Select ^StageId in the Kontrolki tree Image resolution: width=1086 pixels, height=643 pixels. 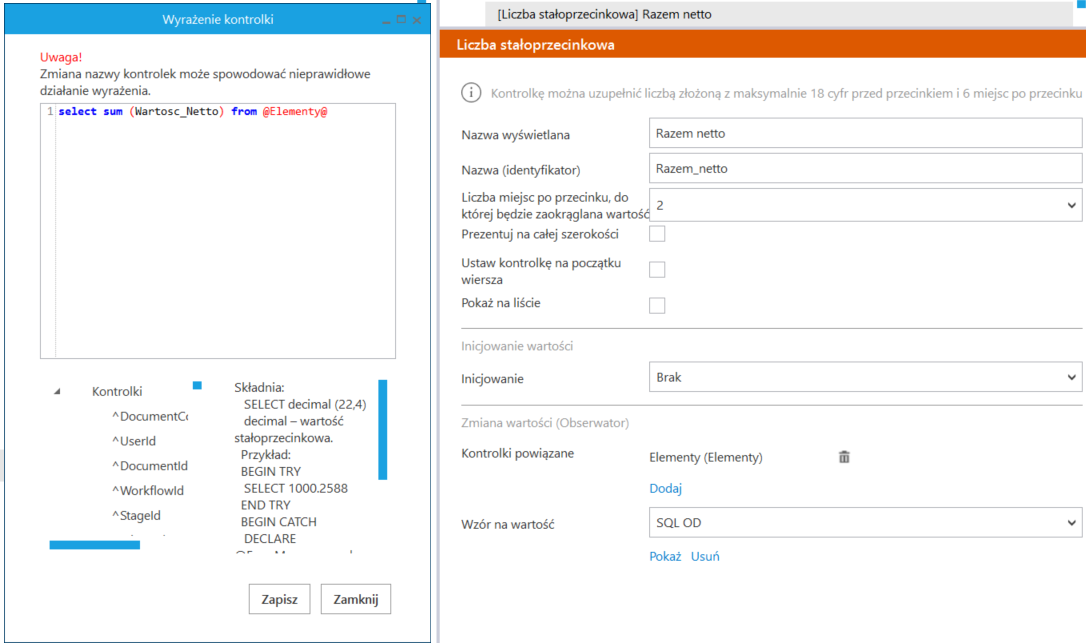(136, 516)
